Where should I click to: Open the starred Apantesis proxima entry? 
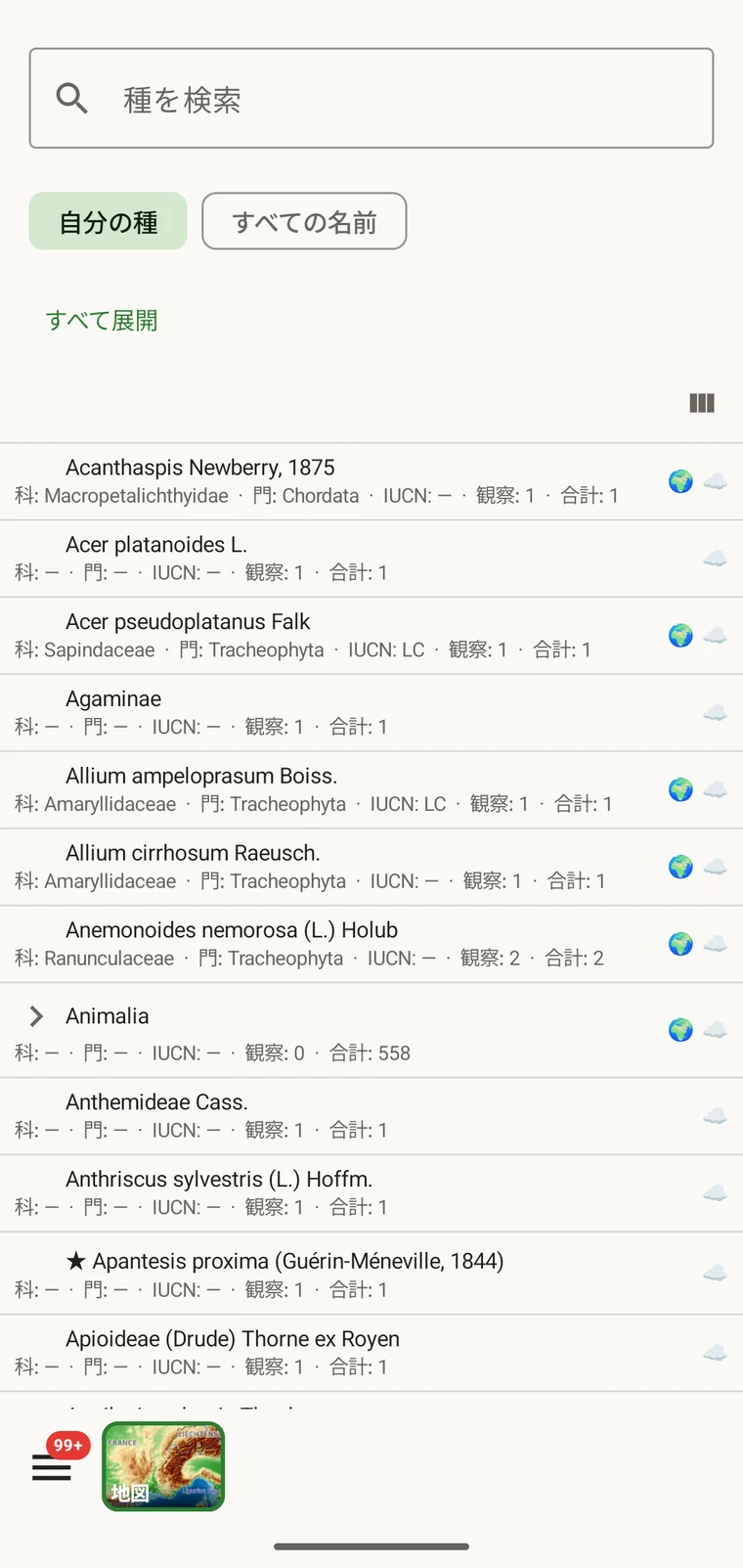[371, 1274]
